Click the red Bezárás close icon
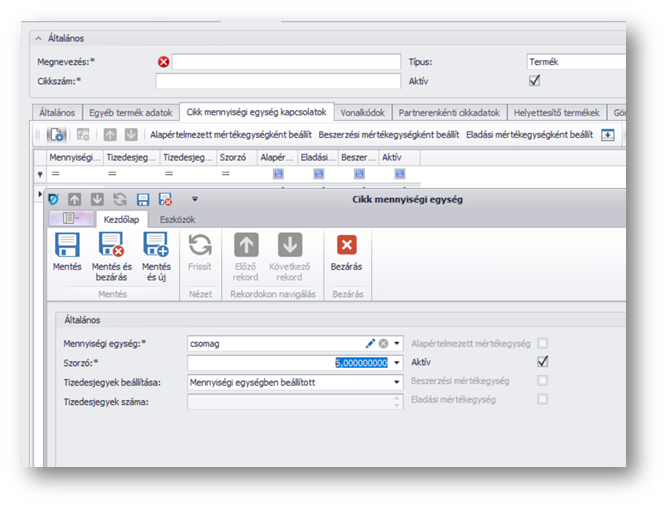 (x=347, y=246)
